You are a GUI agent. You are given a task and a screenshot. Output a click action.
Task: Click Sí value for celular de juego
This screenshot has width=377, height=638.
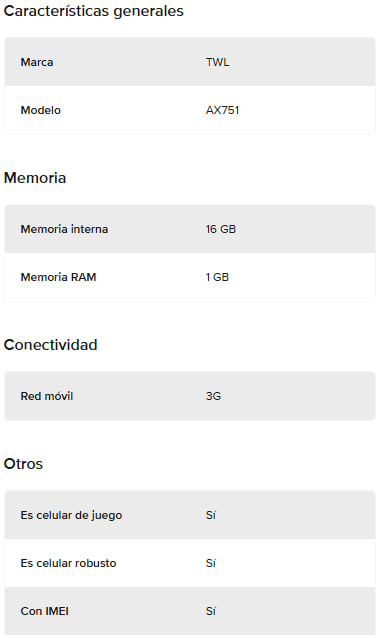point(211,515)
